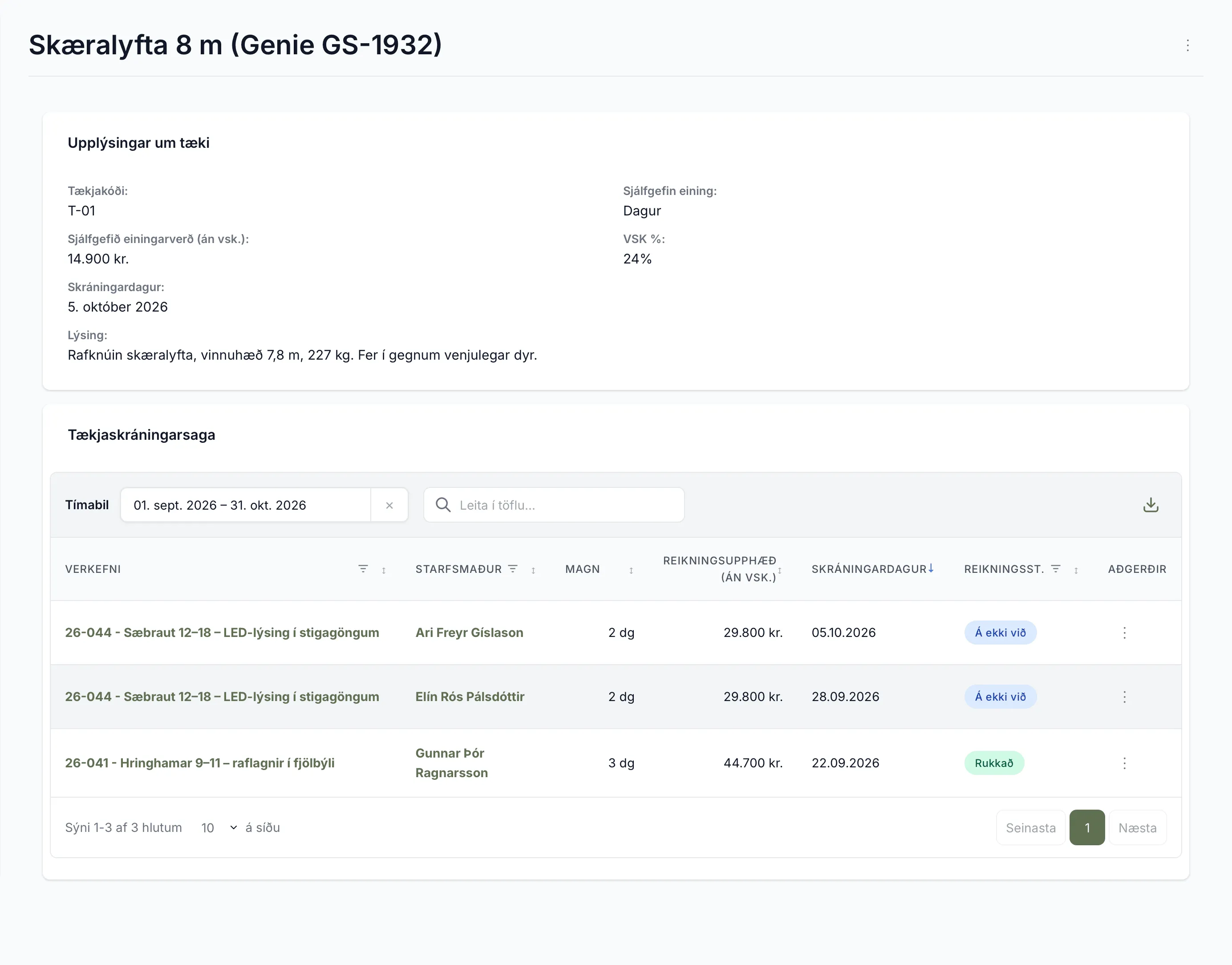Screen dimensions: 1232x965
Task: Click the VSK value 24%
Action: (637, 259)
